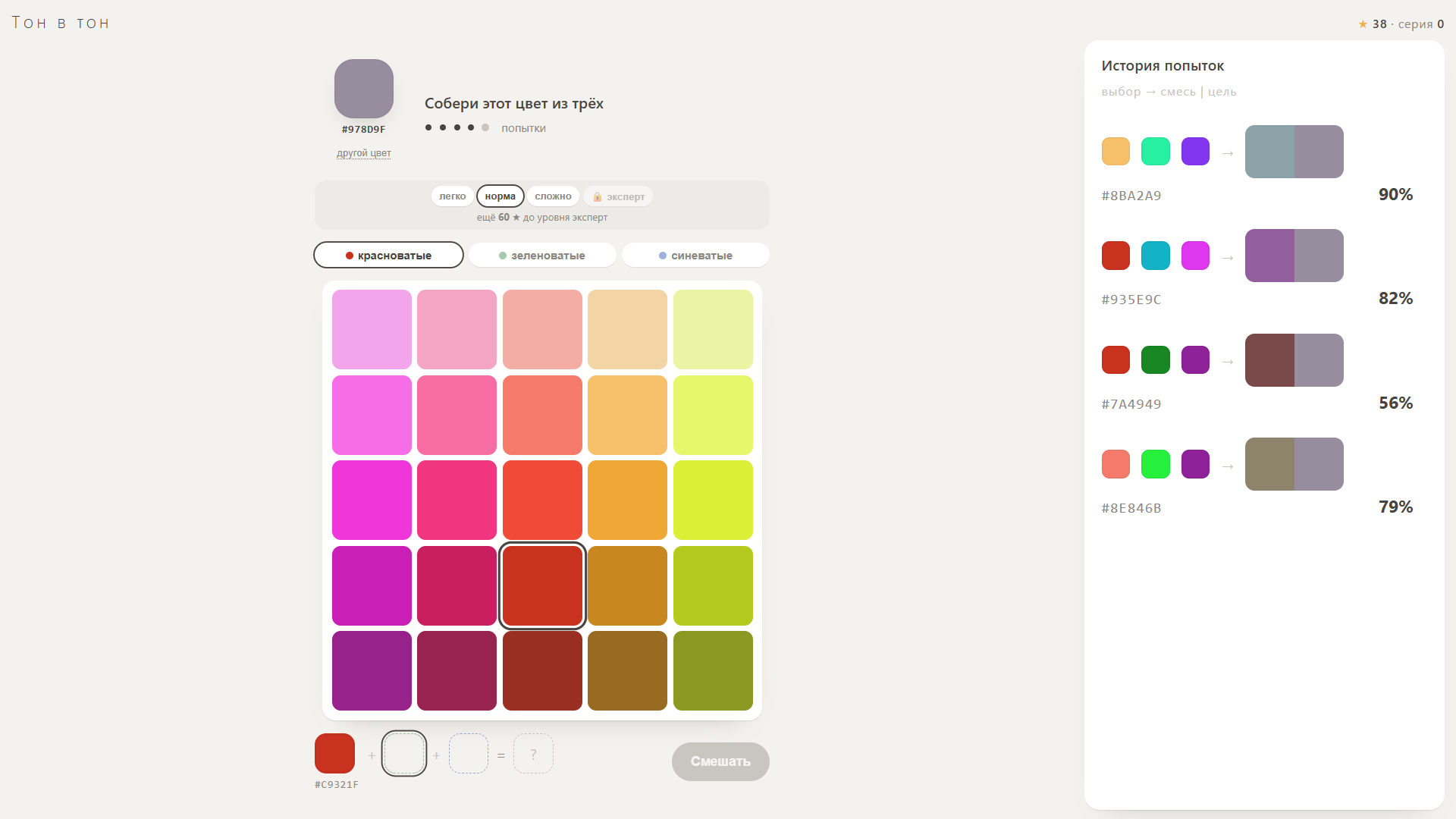Click the star score counter showing 38
Screen dimensions: 1456x819
click(x=1373, y=24)
